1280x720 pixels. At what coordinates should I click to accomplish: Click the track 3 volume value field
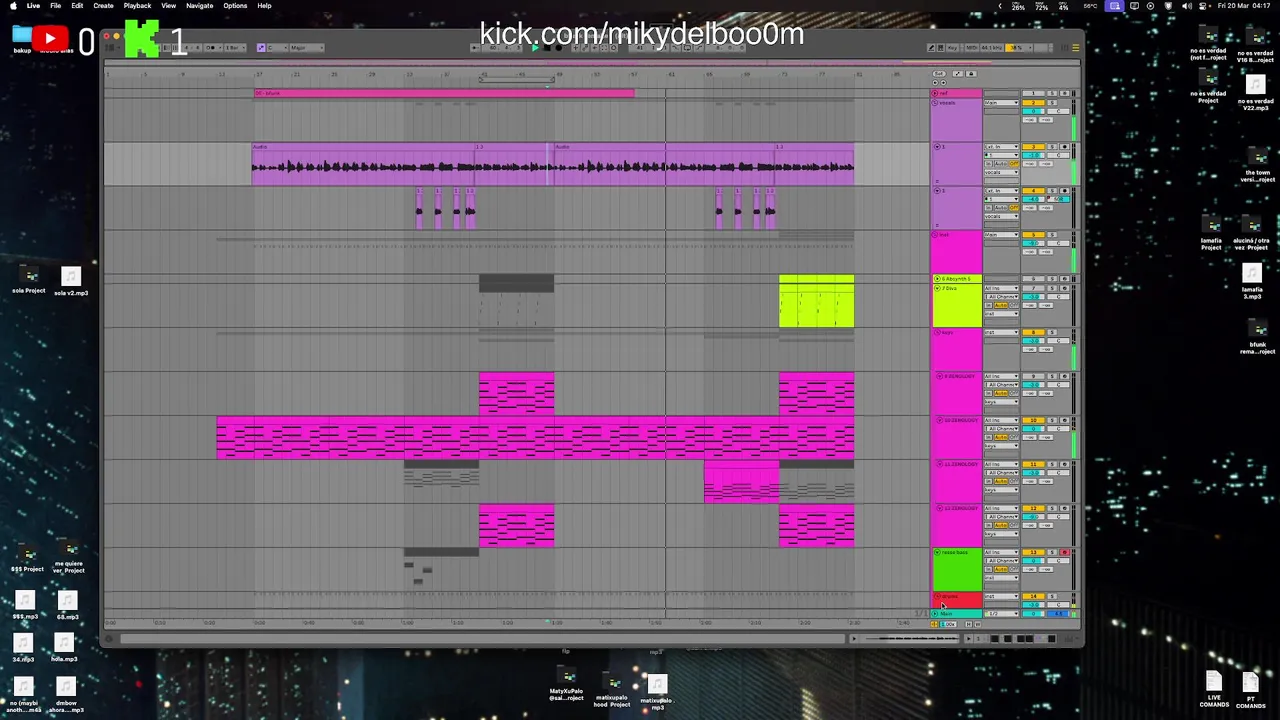(1033, 155)
